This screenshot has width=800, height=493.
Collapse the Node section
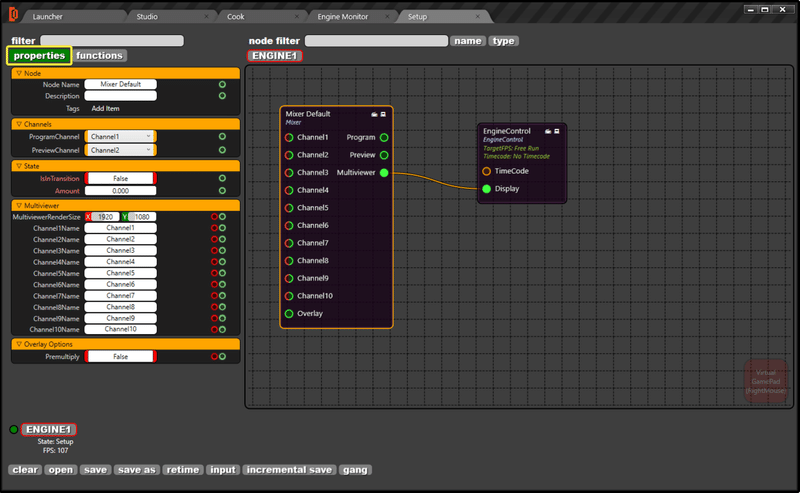tap(19, 73)
